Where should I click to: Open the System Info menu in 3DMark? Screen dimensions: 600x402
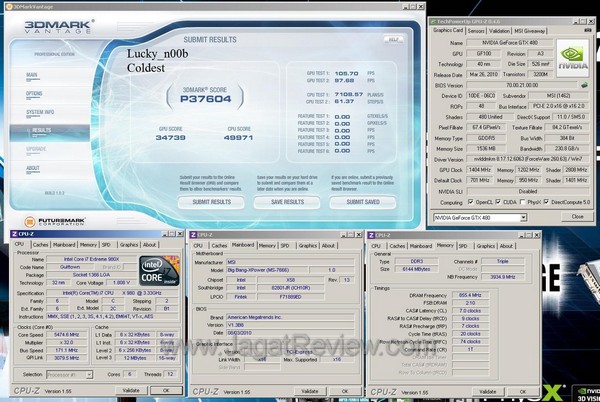(x=41, y=112)
